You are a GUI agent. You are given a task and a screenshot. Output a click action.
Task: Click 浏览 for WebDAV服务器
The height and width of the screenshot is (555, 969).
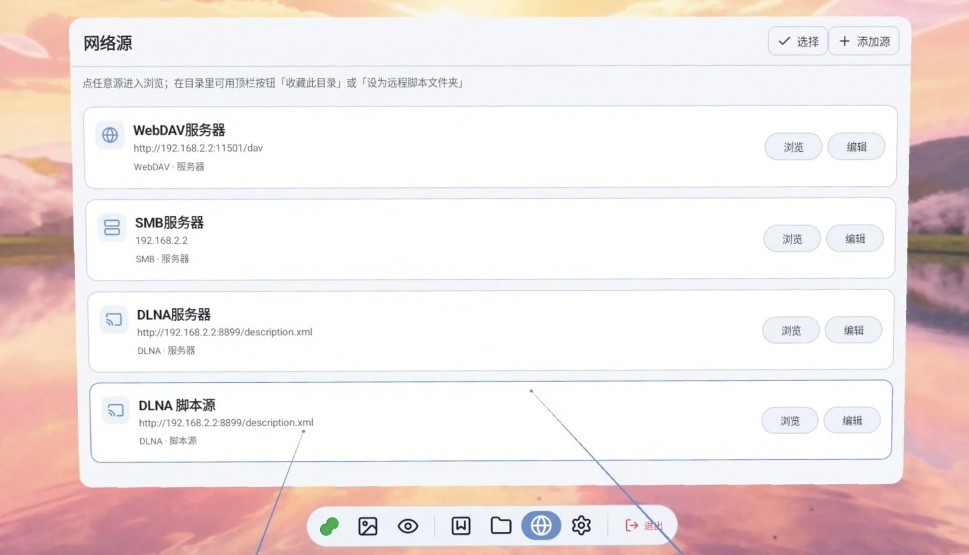[x=793, y=147]
